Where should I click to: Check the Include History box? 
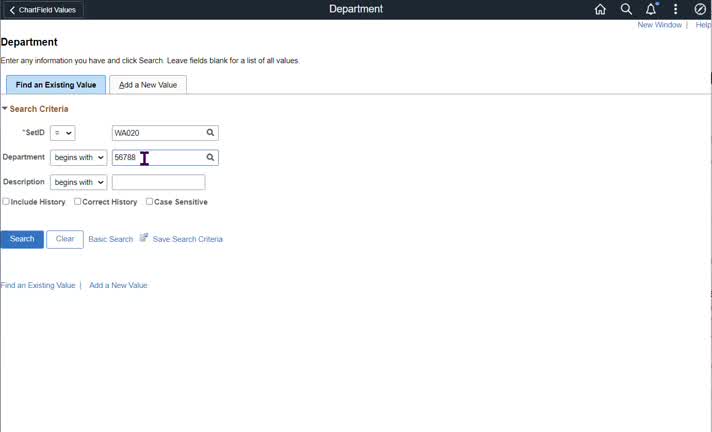point(6,201)
